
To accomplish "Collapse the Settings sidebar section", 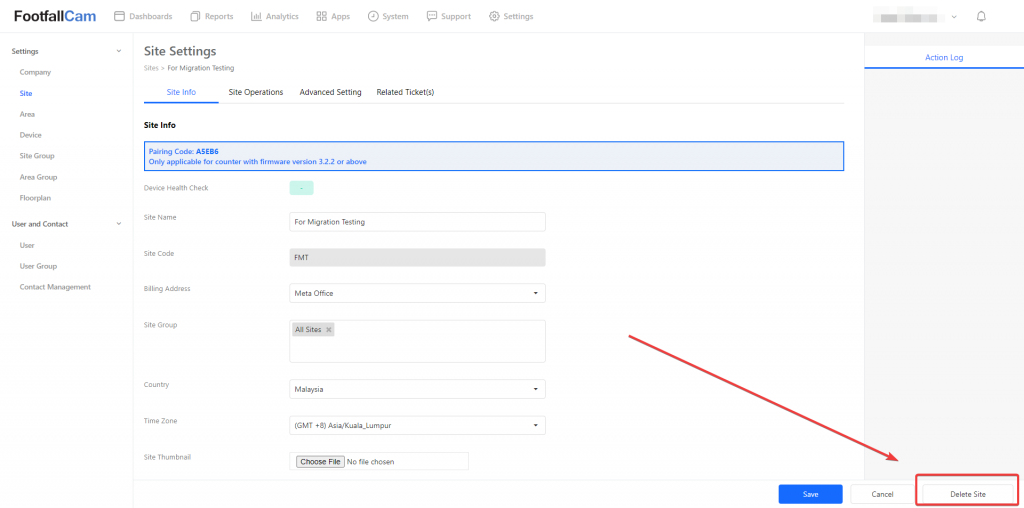I will pos(119,51).
